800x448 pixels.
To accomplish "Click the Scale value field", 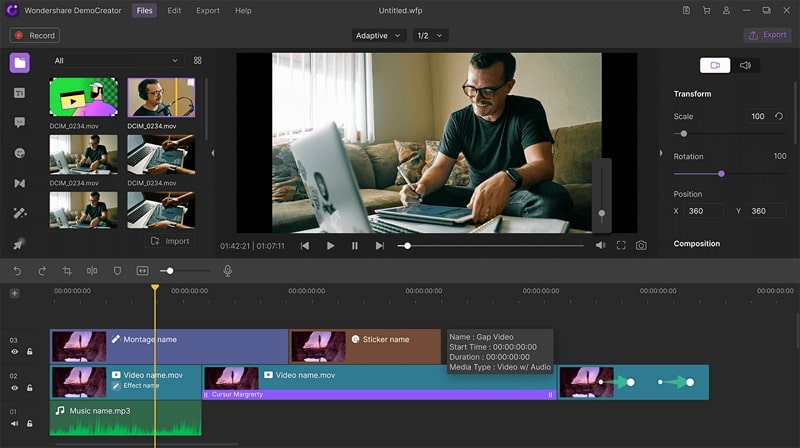I will [x=758, y=116].
